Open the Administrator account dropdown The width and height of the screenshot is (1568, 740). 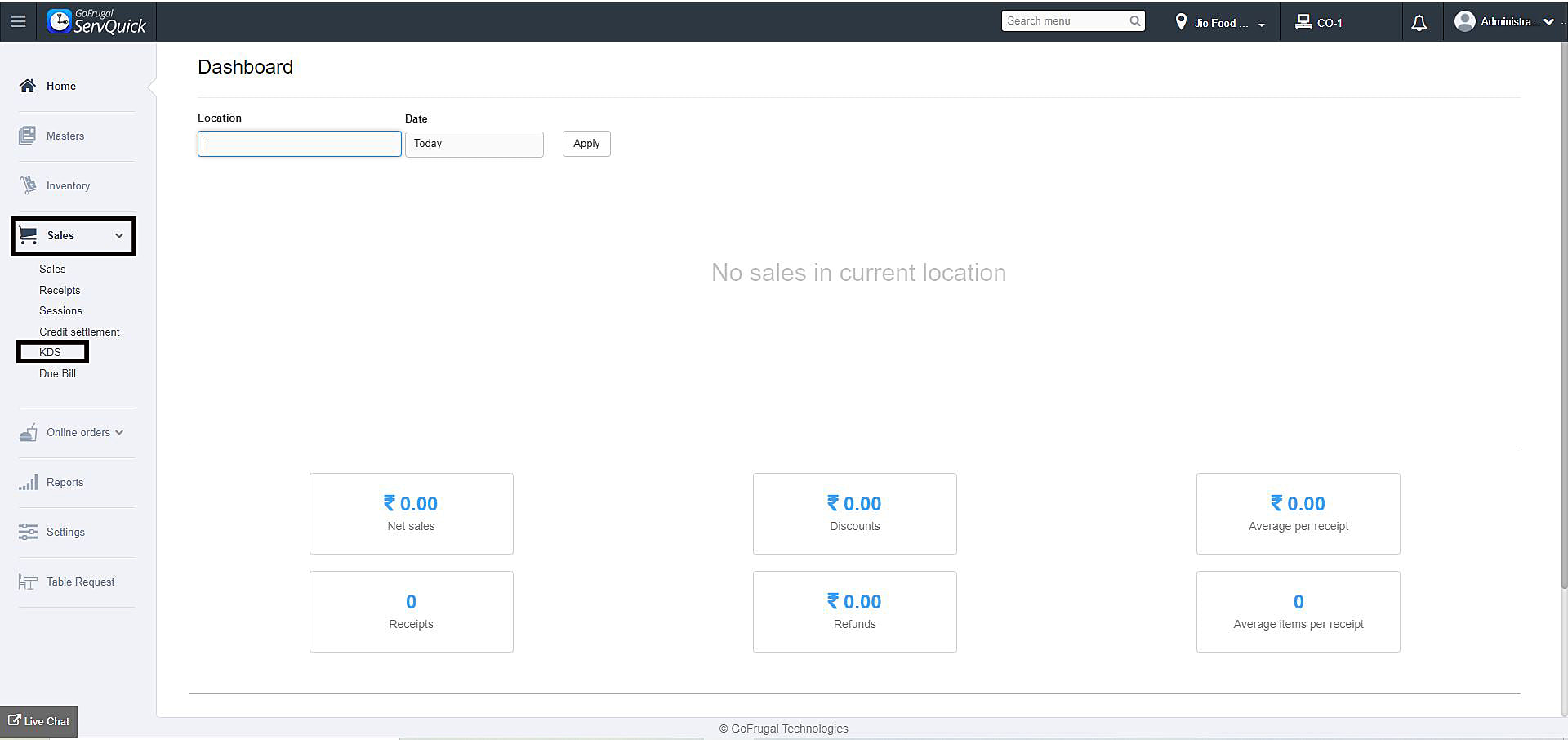1504,22
